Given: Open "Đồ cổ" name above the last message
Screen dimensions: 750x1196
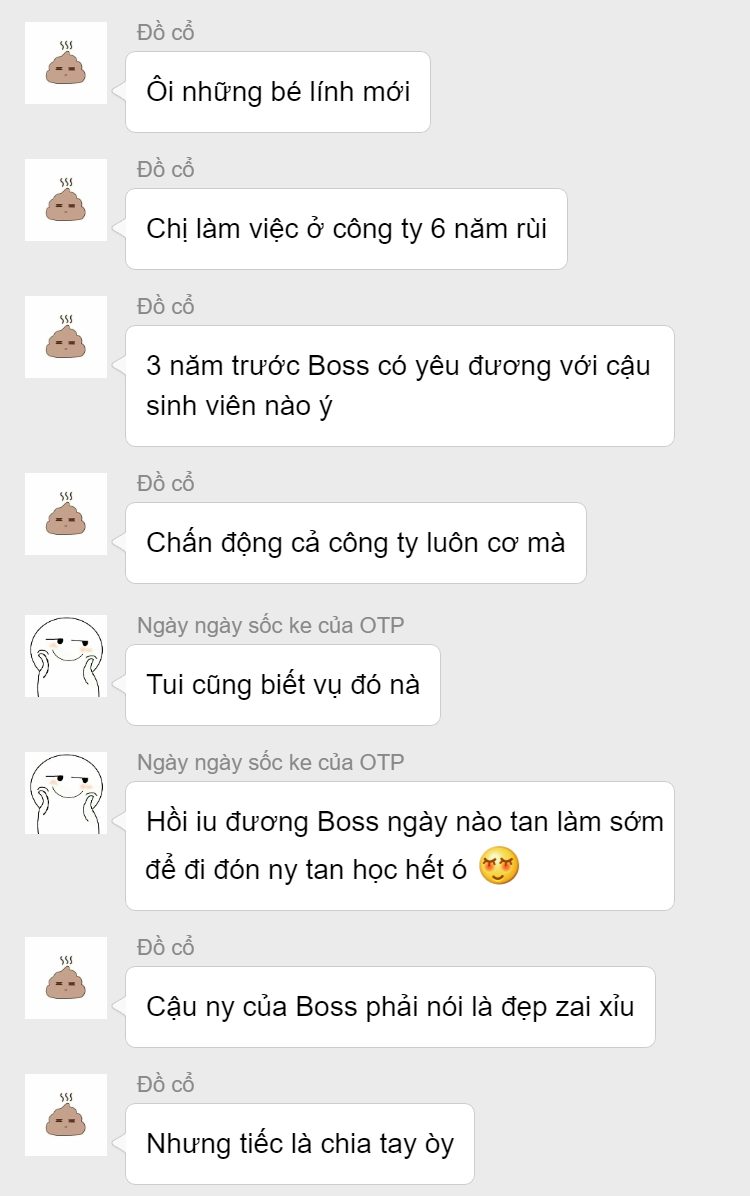Looking at the screenshot, I should pos(166,1084).
